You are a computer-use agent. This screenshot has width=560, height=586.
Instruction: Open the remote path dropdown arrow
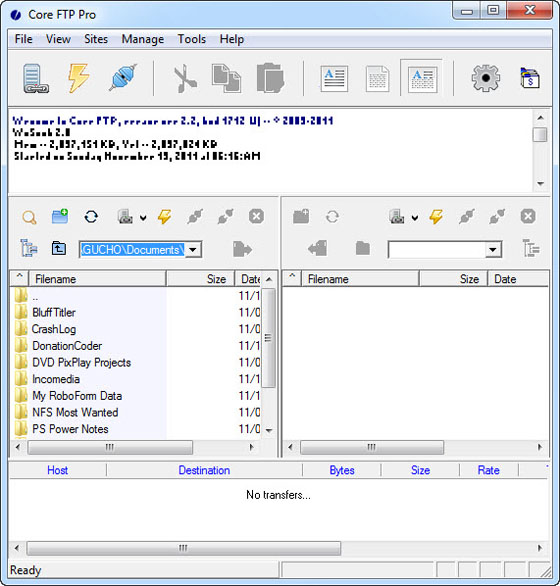click(x=493, y=250)
